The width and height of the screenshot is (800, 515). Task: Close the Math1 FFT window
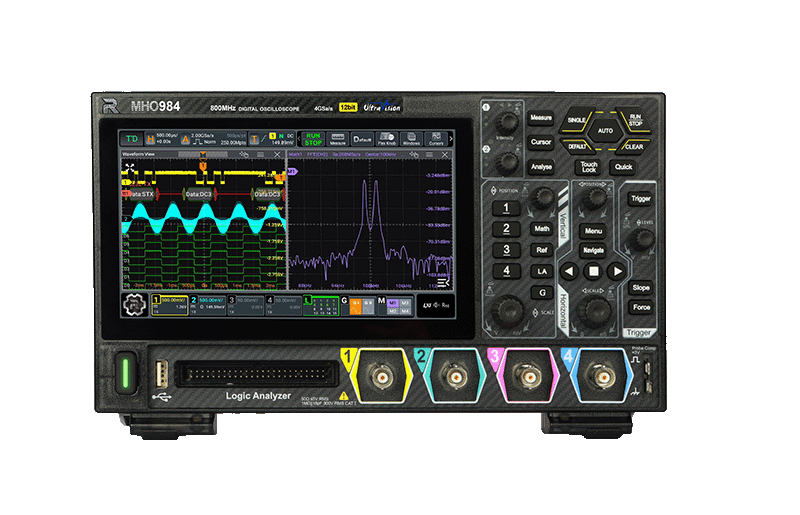tap(444, 154)
